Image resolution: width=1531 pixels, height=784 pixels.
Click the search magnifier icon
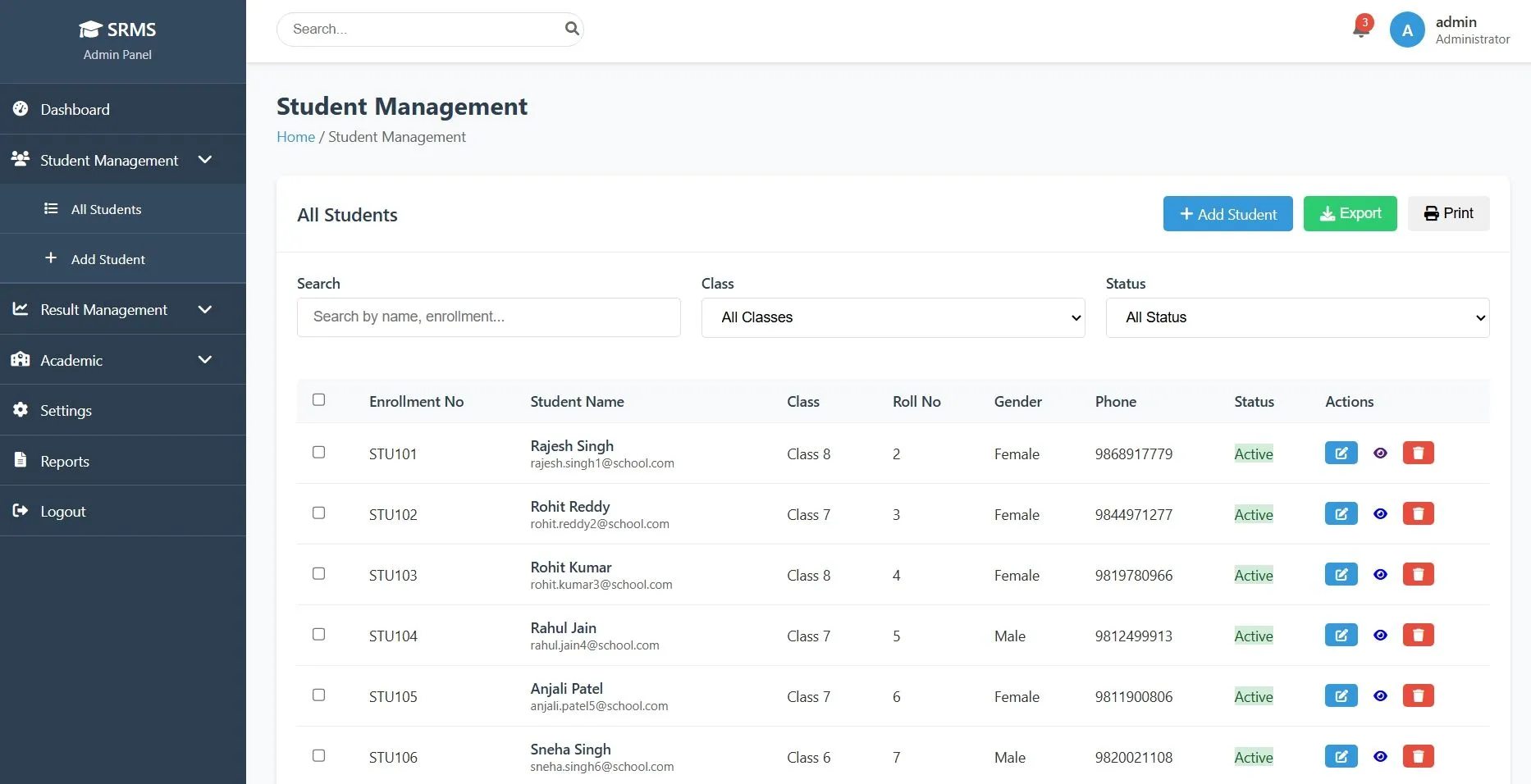[x=572, y=29]
